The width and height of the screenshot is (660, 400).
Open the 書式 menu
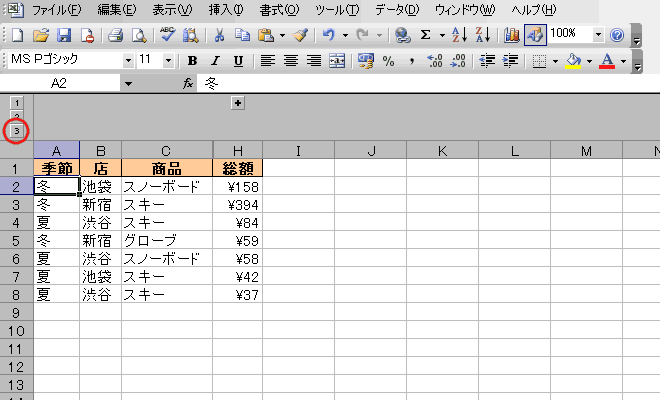click(279, 10)
